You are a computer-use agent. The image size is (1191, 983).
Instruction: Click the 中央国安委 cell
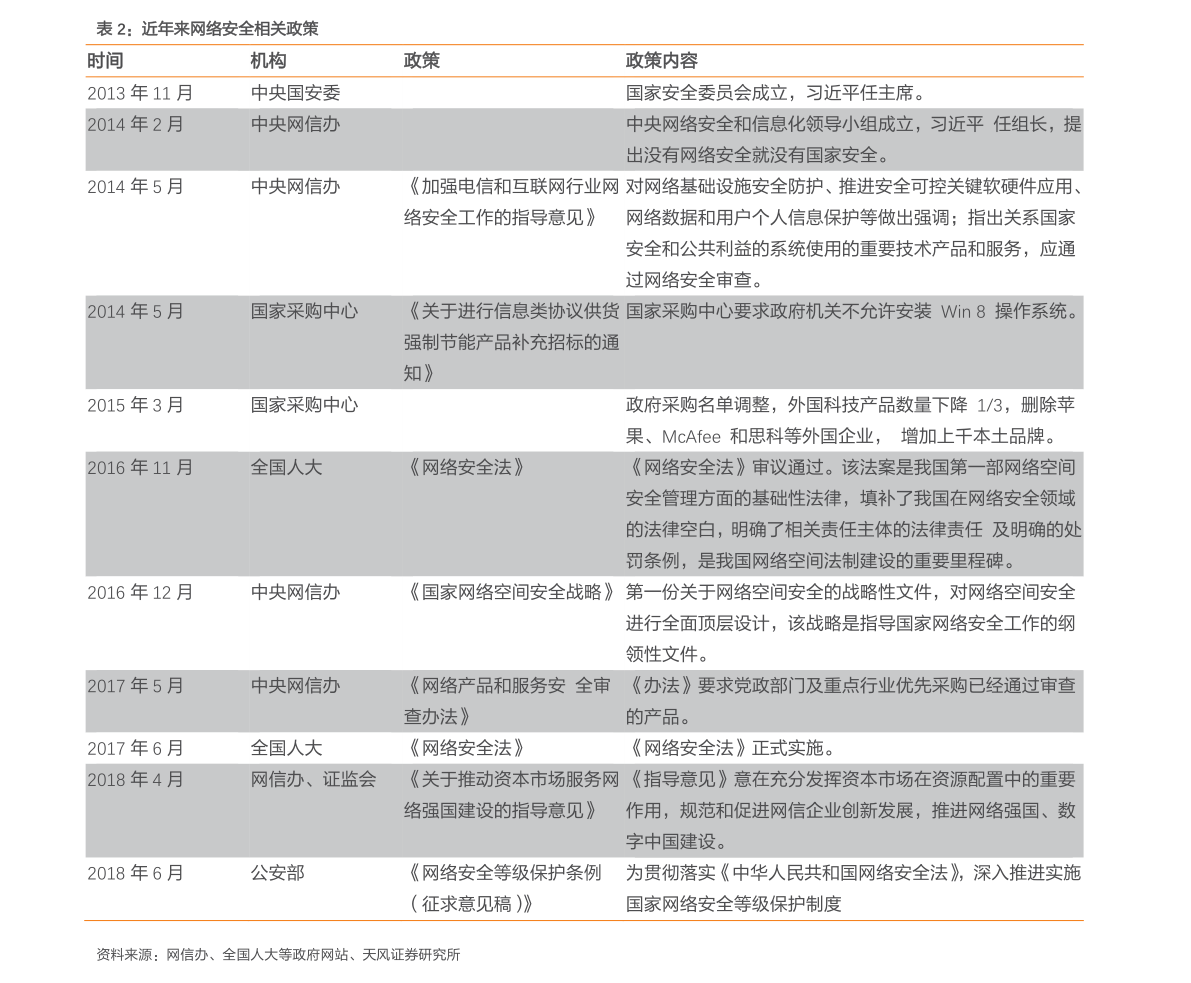click(291, 93)
